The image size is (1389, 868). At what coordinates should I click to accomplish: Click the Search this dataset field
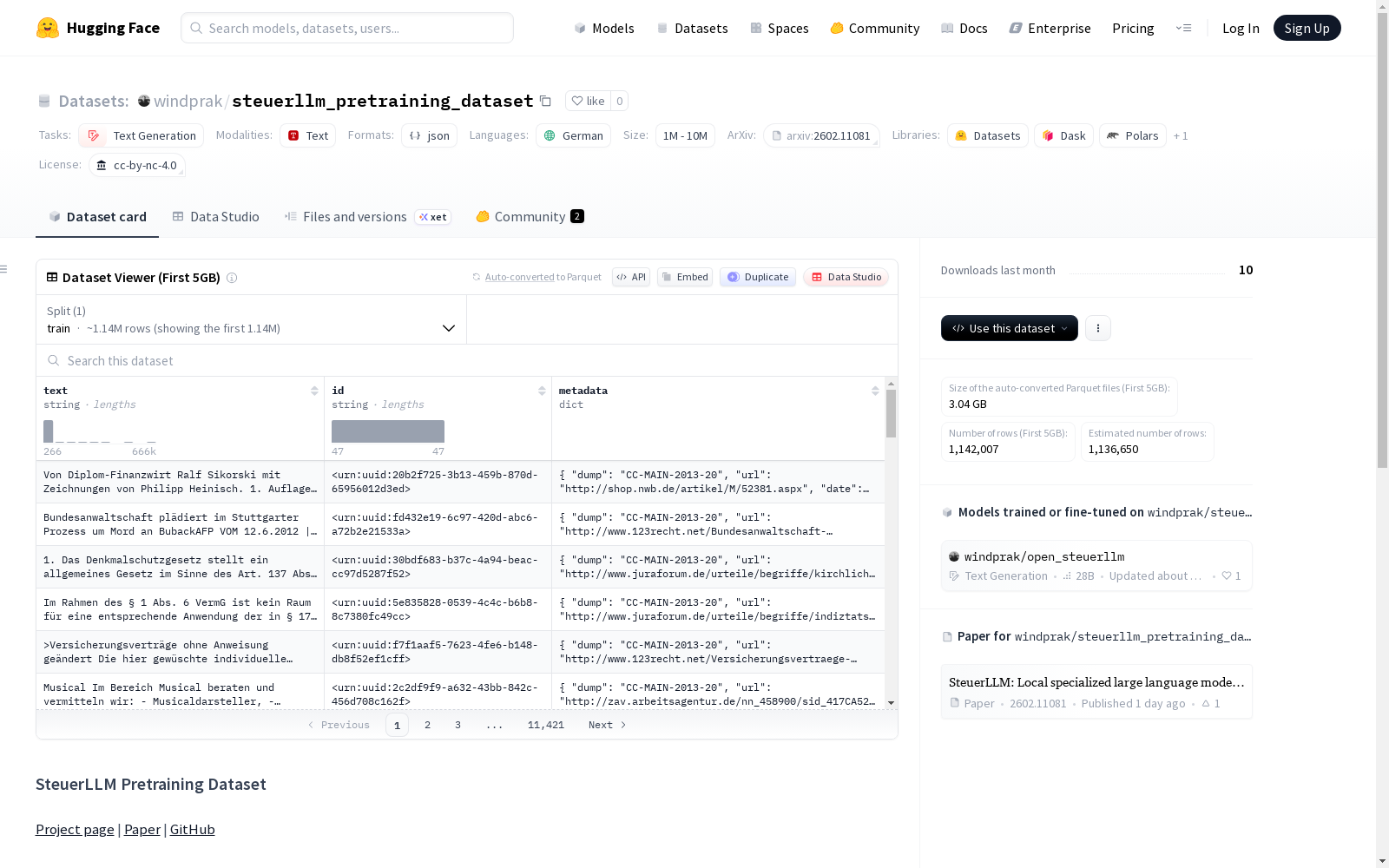point(467,360)
